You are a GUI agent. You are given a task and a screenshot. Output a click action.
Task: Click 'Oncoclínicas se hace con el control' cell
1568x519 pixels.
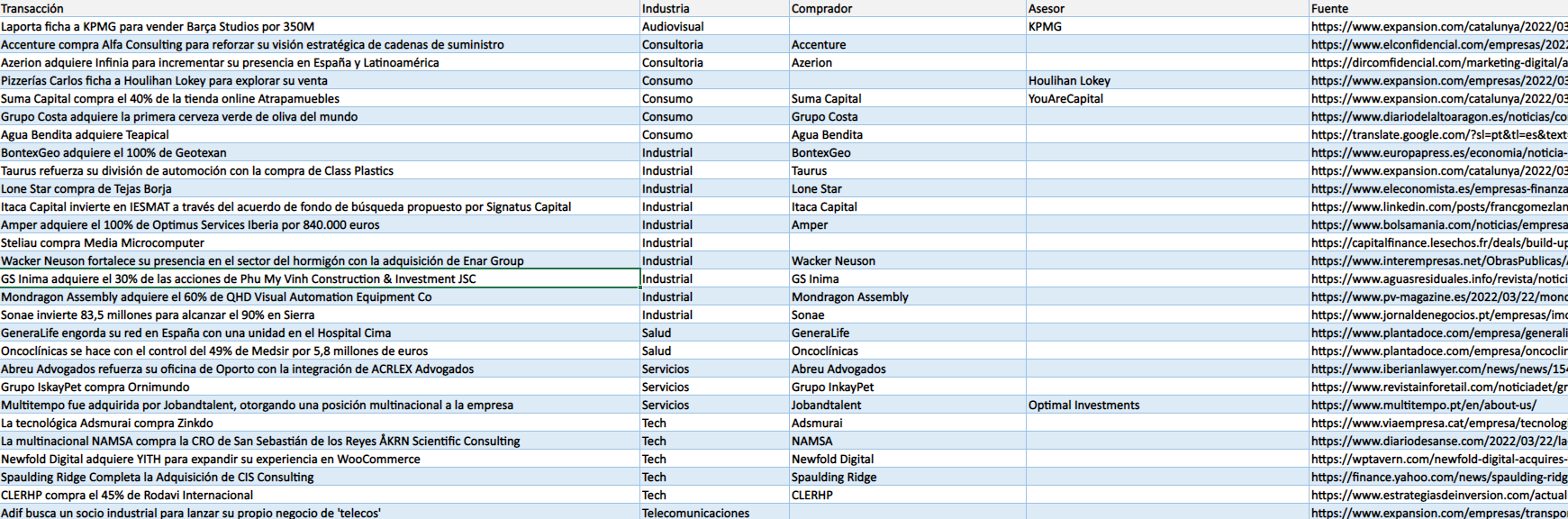pyautogui.click(x=320, y=351)
